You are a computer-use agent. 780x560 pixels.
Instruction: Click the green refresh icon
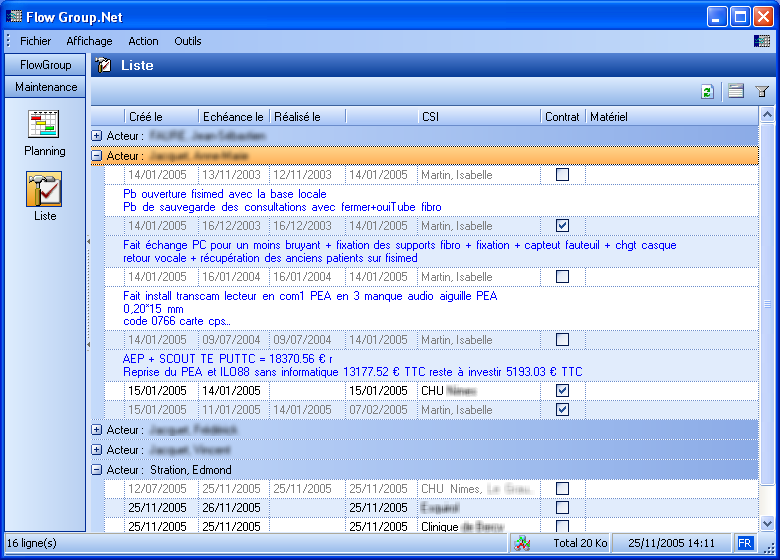(707, 92)
